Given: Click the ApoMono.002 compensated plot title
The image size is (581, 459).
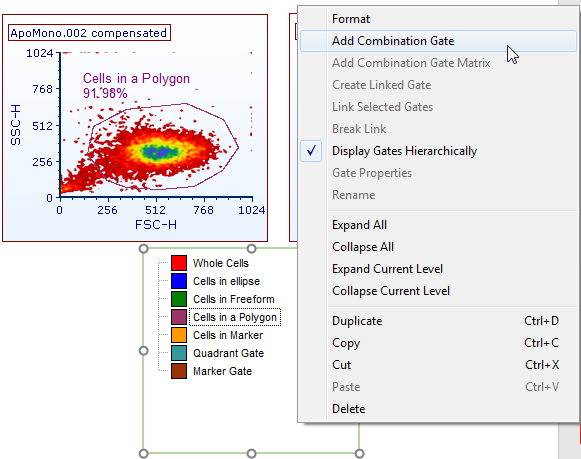Looking at the screenshot, I should point(89,33).
